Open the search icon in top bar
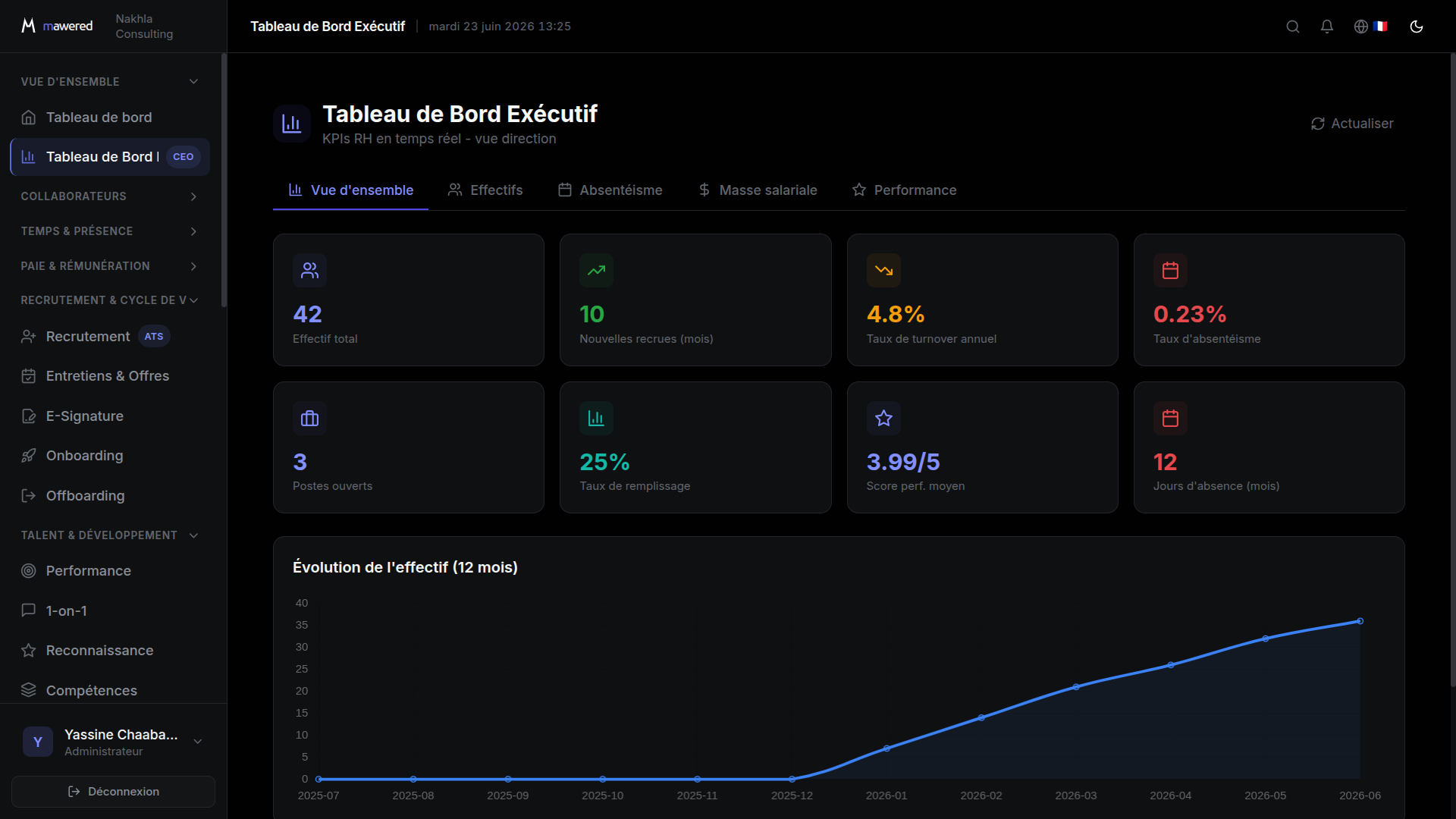Screen dimensions: 1456x819 1293,27
